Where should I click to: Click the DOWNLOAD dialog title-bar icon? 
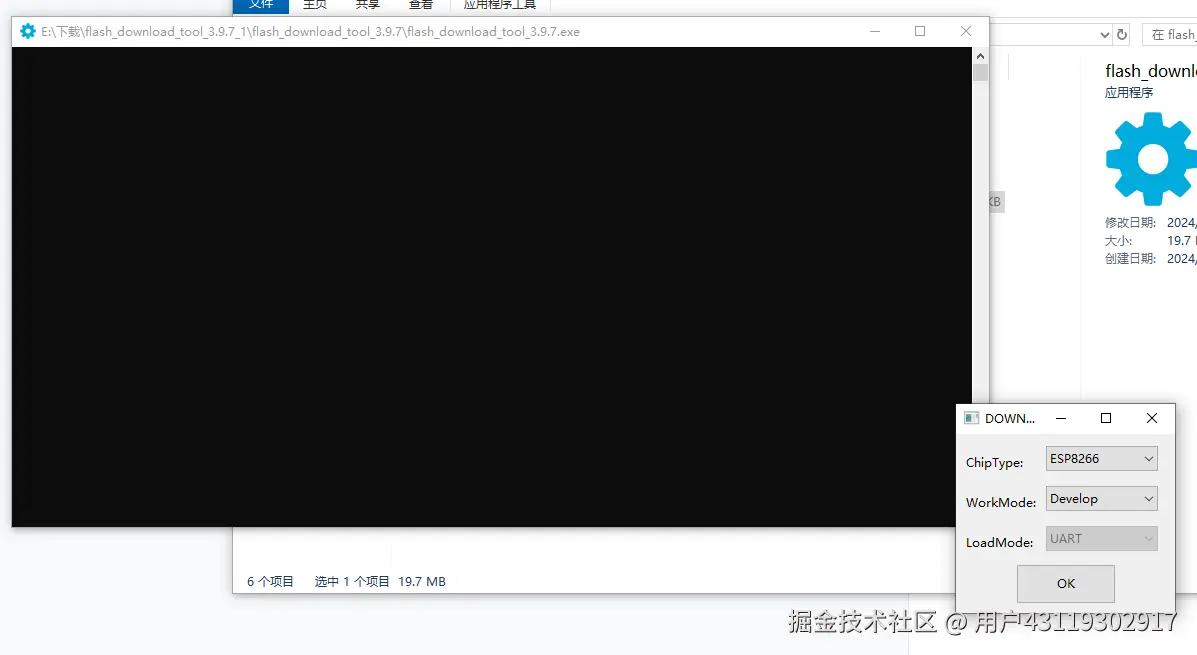point(970,418)
